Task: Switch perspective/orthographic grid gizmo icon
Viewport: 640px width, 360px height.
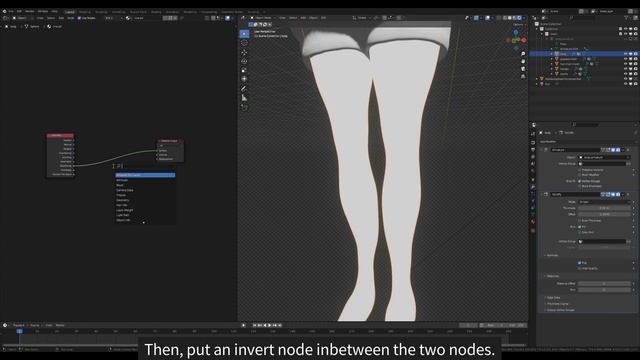Action: (x=523, y=76)
